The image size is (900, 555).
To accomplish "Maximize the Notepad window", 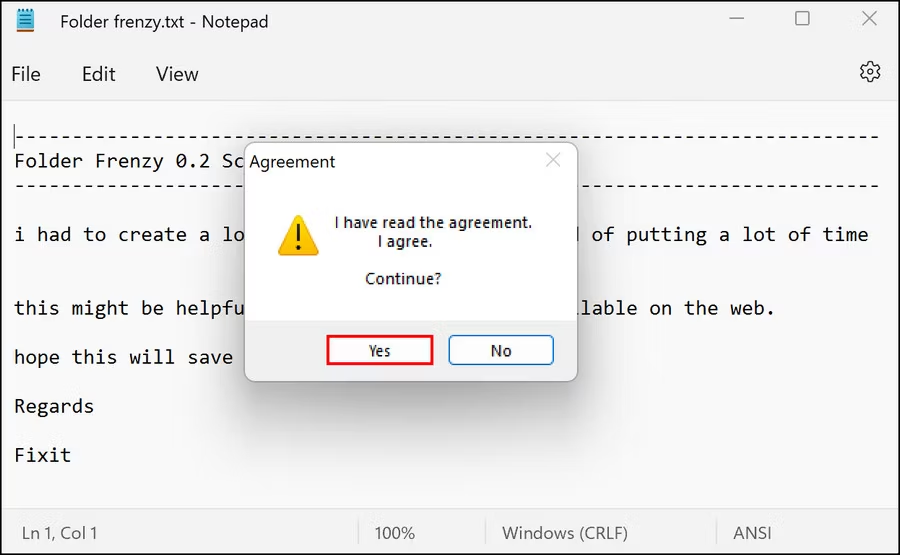I will coord(802,20).
